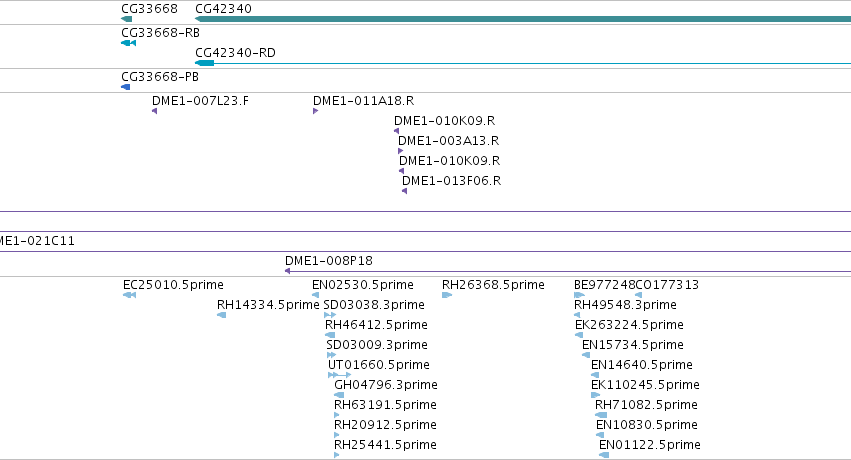Image resolution: width=851 pixels, height=460 pixels.
Task: Select the CG42340 gene label
Action: click(223, 9)
